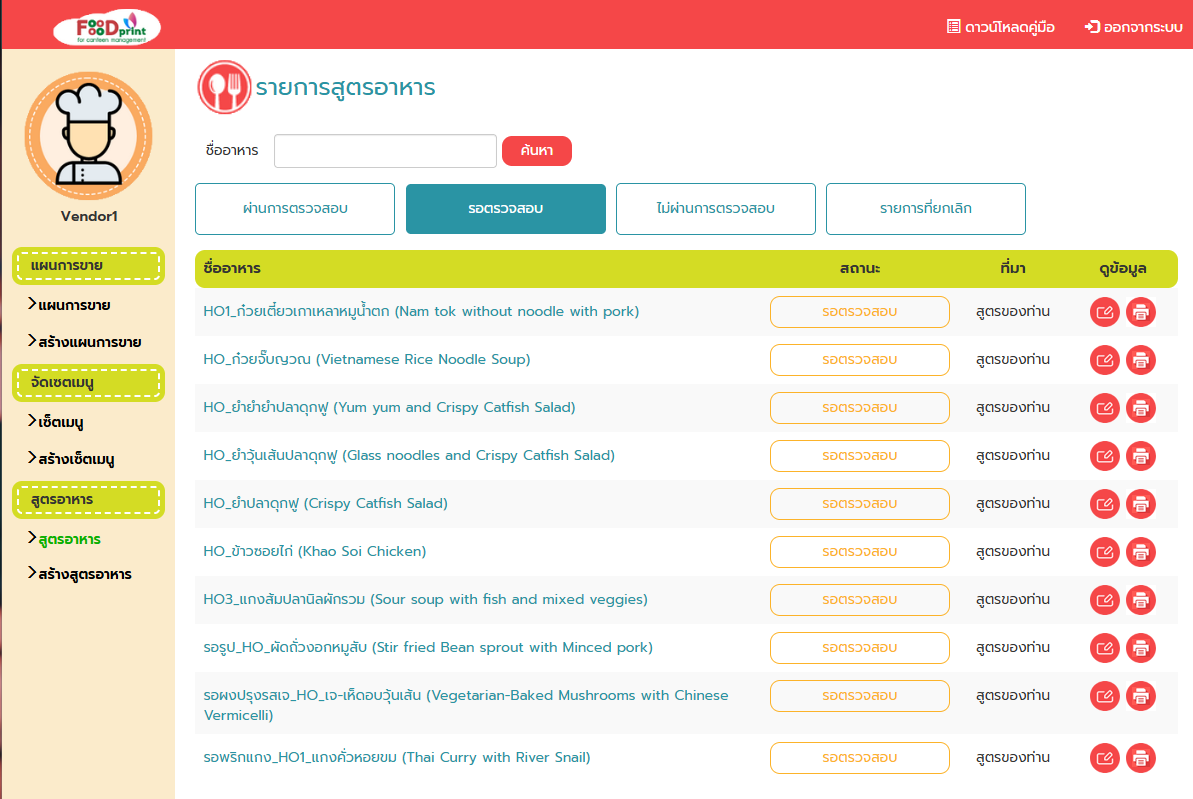Screen dimensions: 1193x799
Task: Print the Vietnamese Rice Noodle Soup recipe
Action: coord(1141,360)
